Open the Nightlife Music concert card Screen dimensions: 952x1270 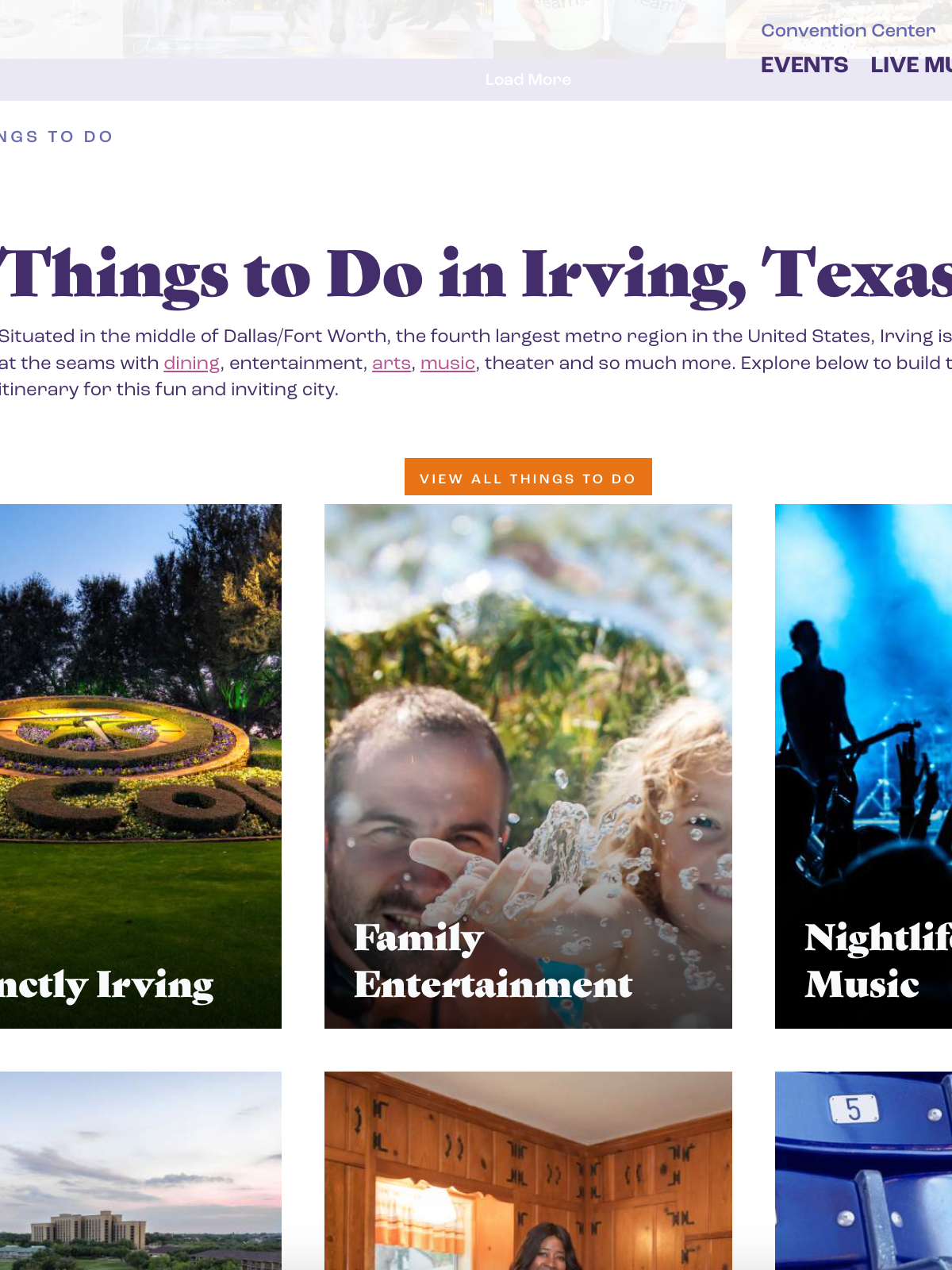[863, 766]
